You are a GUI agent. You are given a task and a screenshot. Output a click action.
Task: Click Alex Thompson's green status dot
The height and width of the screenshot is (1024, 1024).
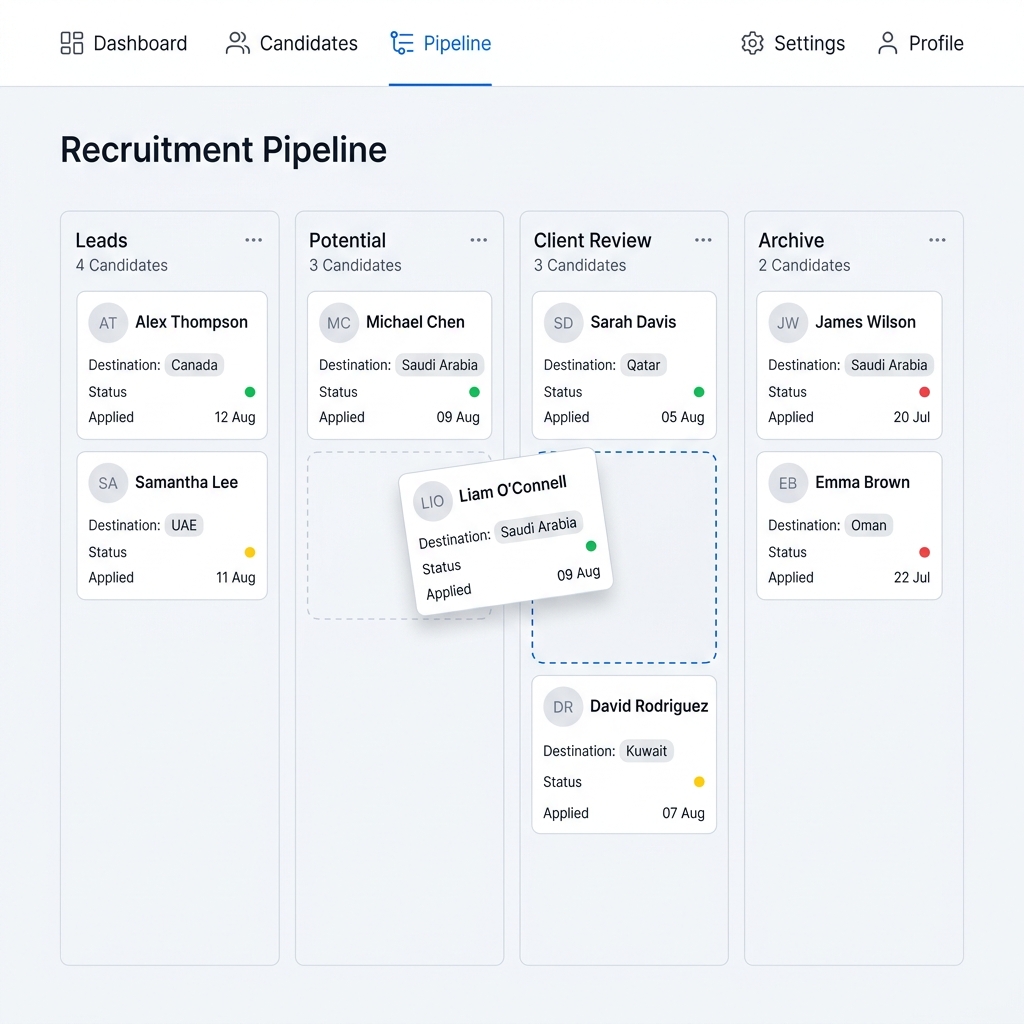click(249, 392)
